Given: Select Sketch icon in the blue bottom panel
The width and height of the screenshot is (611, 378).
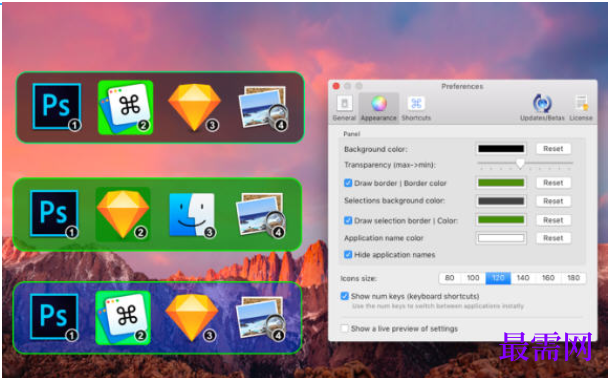Looking at the screenshot, I should (x=191, y=318).
